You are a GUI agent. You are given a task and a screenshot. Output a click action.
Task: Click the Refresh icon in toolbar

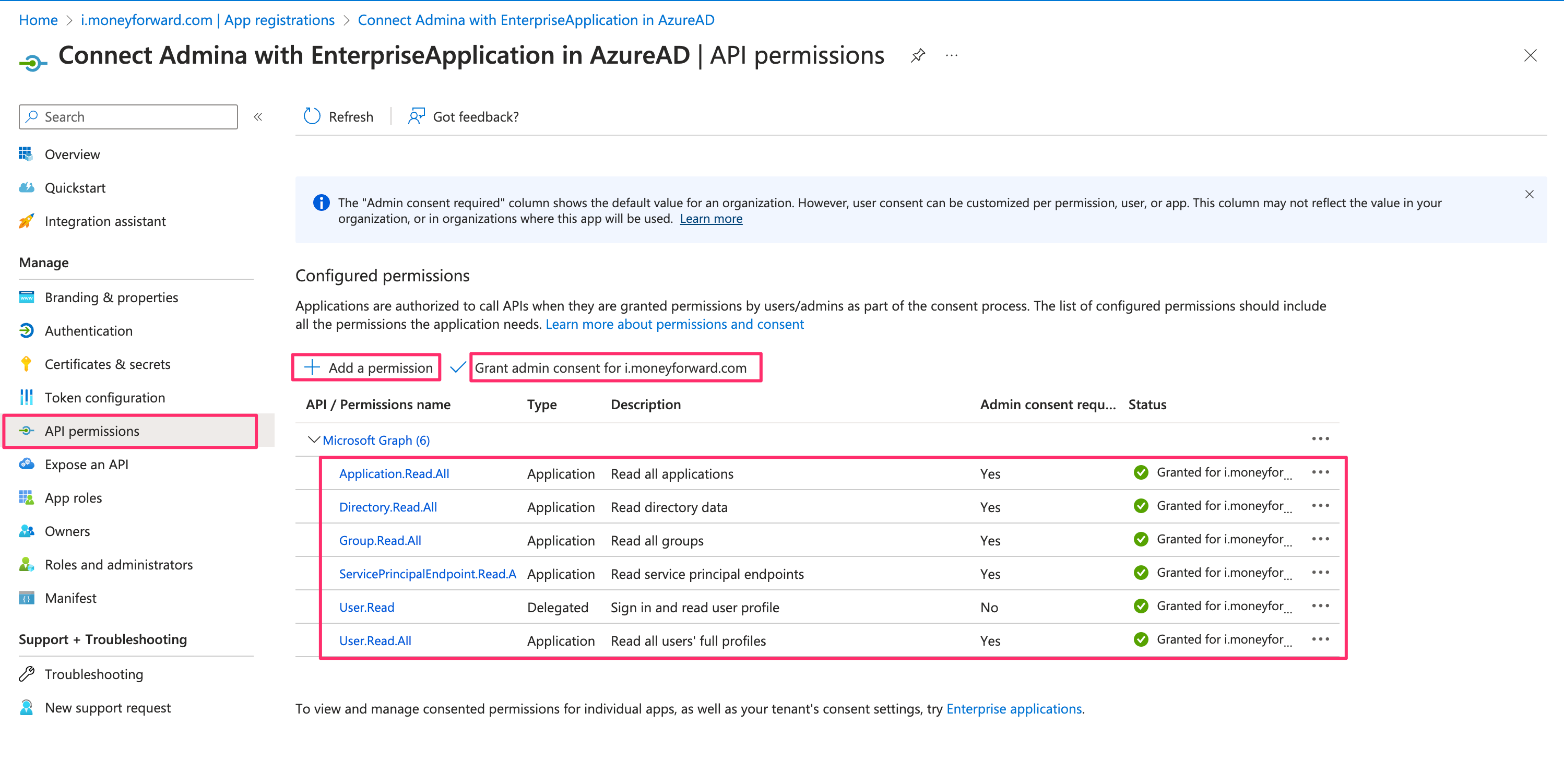(312, 116)
